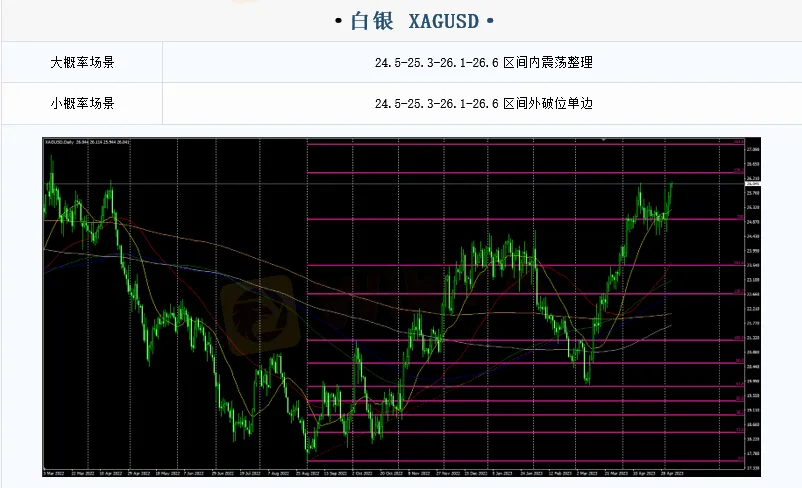802x488 pixels.
Task: Click the 区间内震荡整理 range cell text
Action: [x=483, y=62]
